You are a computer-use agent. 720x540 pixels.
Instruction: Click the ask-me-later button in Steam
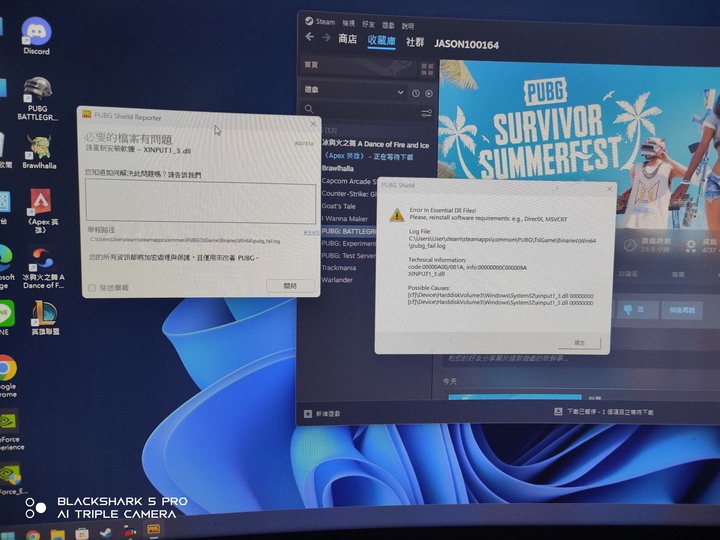682,310
